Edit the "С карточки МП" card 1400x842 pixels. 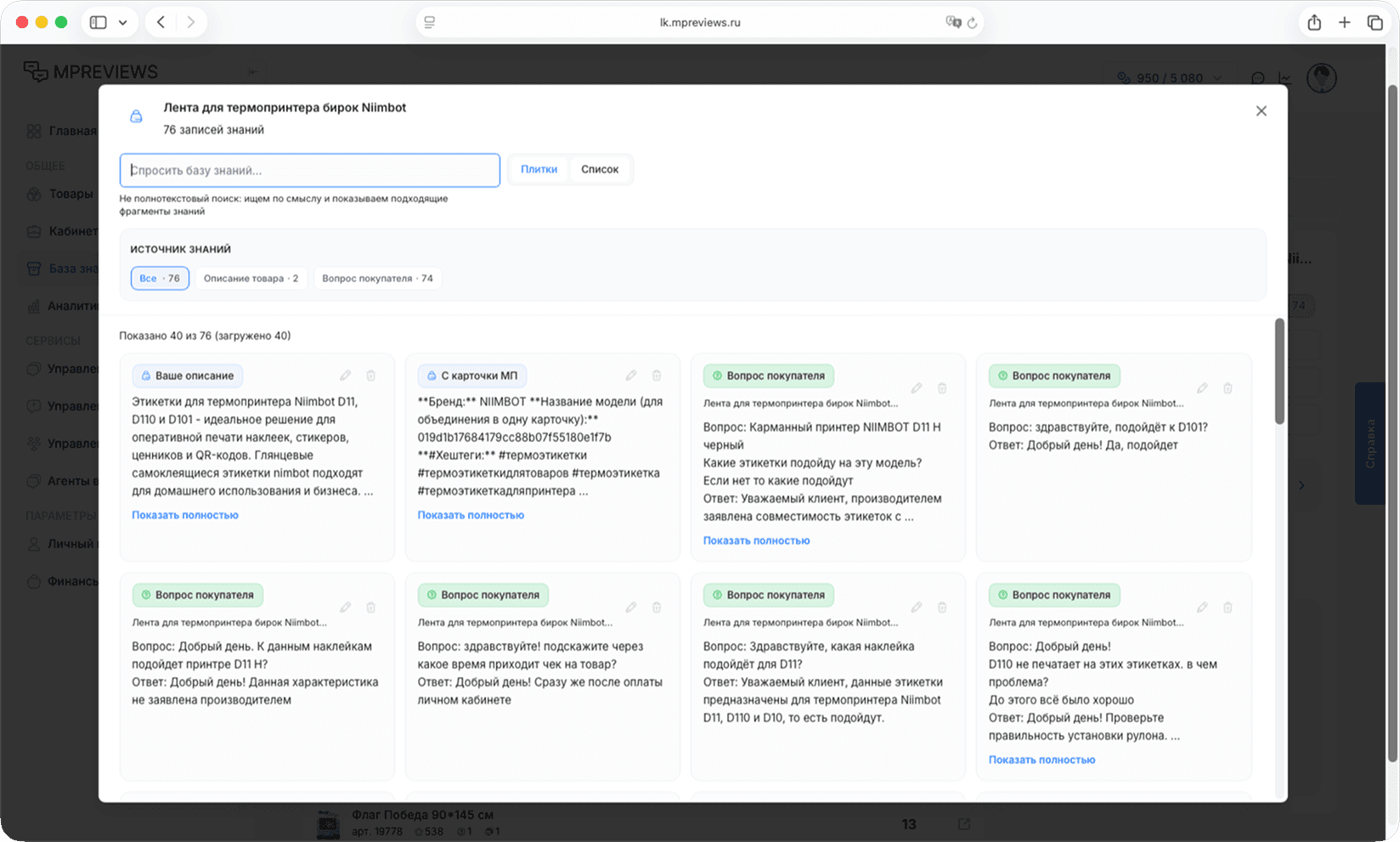tap(631, 376)
